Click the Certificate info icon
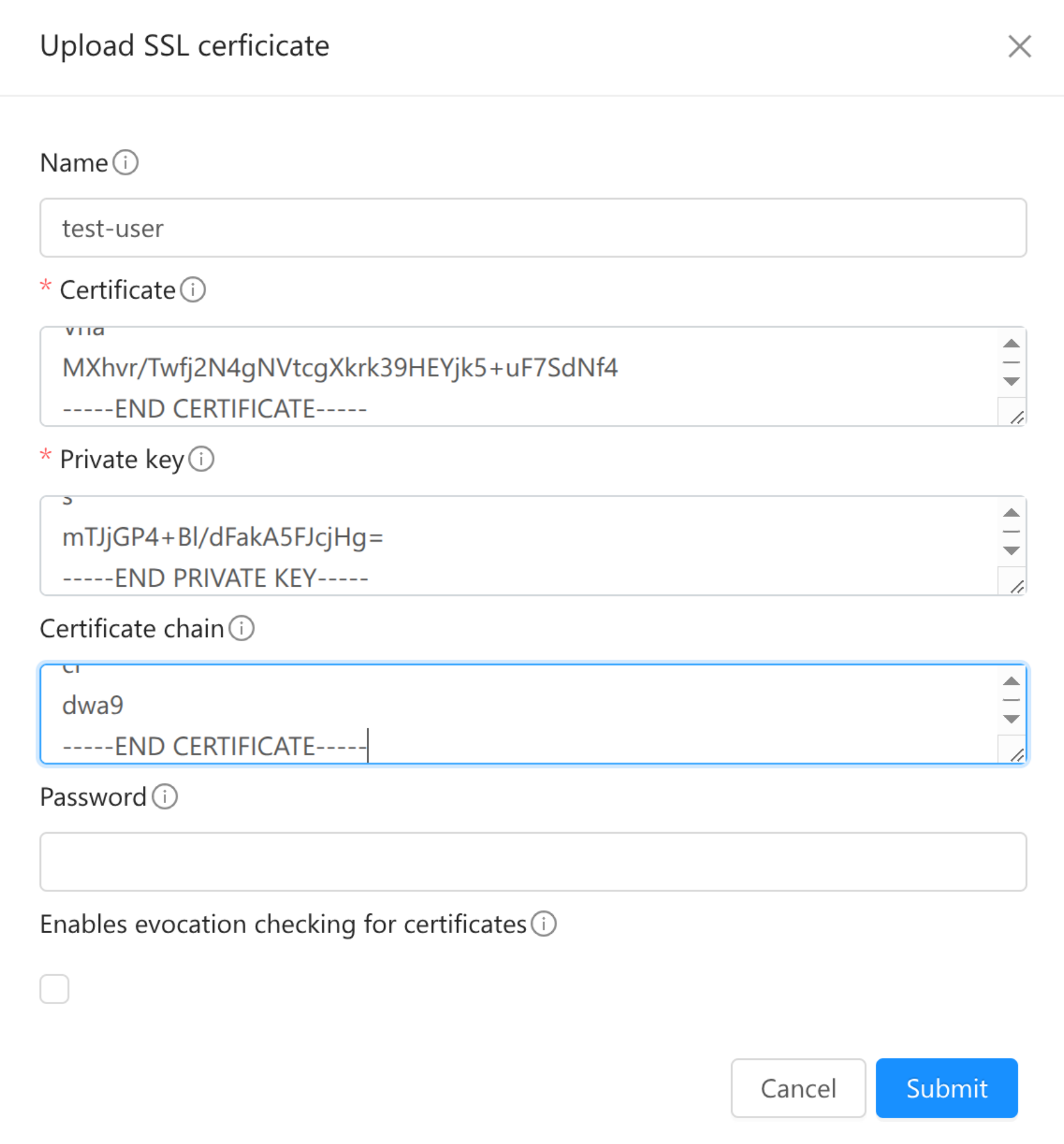Screen dimensions: 1064x1144 pos(194,291)
